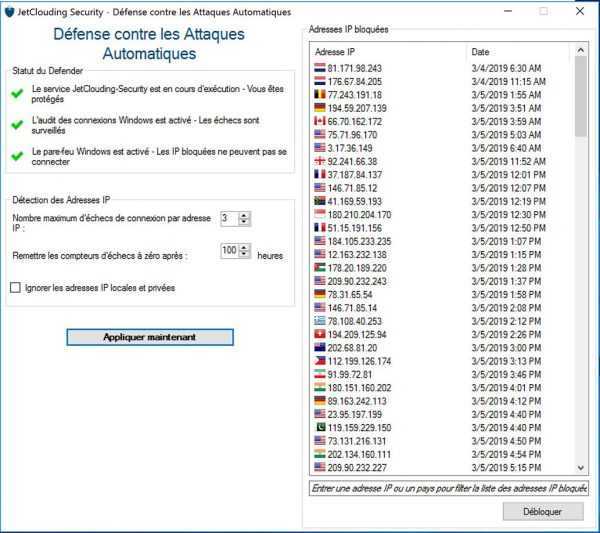Screen dimensions: 600x533
Task: Close the JetClouding Security window
Action: coord(580,11)
